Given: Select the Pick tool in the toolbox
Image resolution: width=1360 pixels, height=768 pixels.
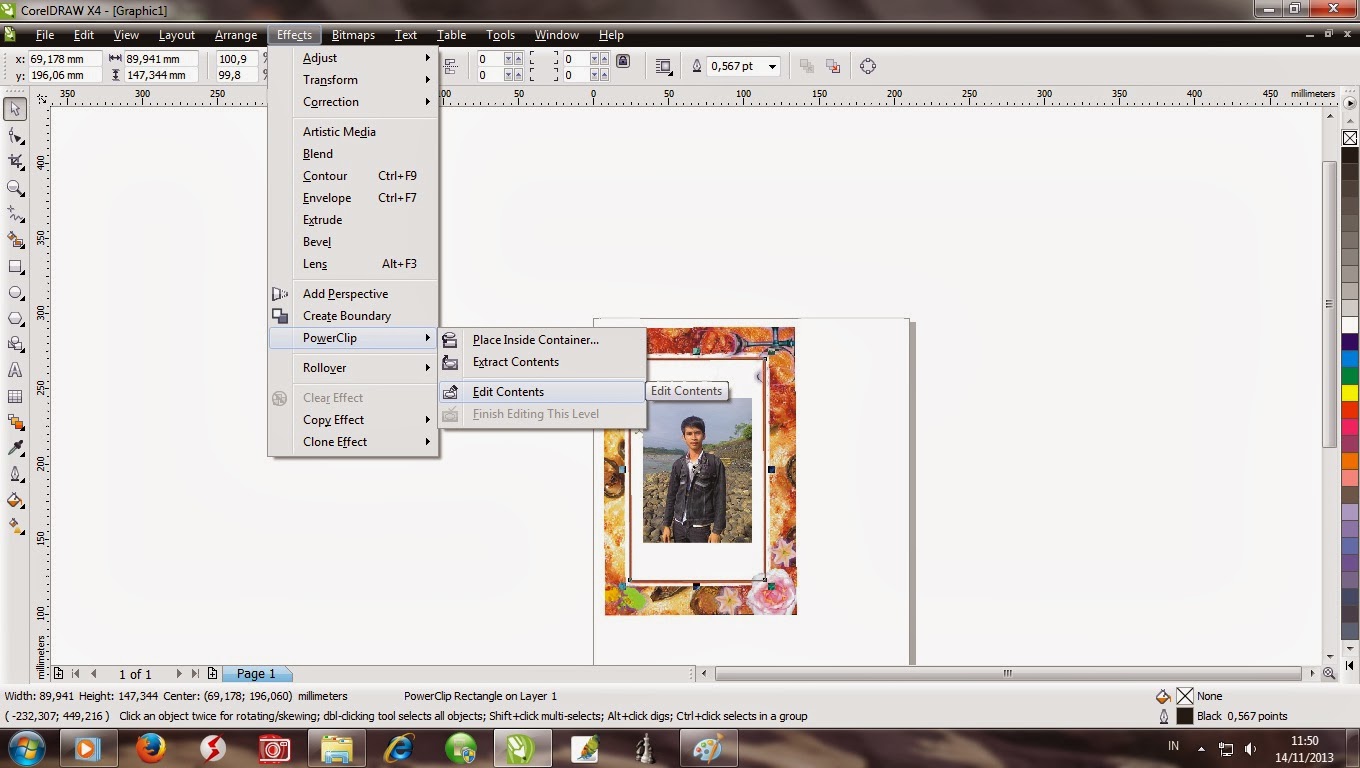Looking at the screenshot, I should point(14,109).
